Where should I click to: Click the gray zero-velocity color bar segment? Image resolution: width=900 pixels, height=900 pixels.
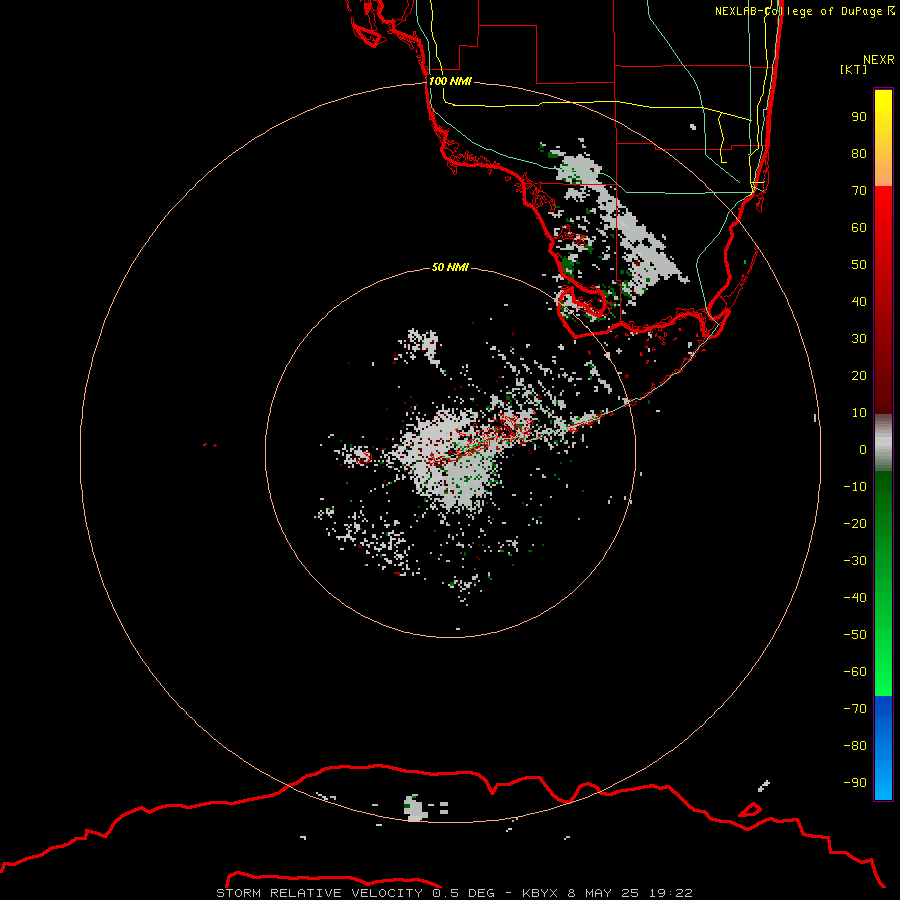coord(883,443)
